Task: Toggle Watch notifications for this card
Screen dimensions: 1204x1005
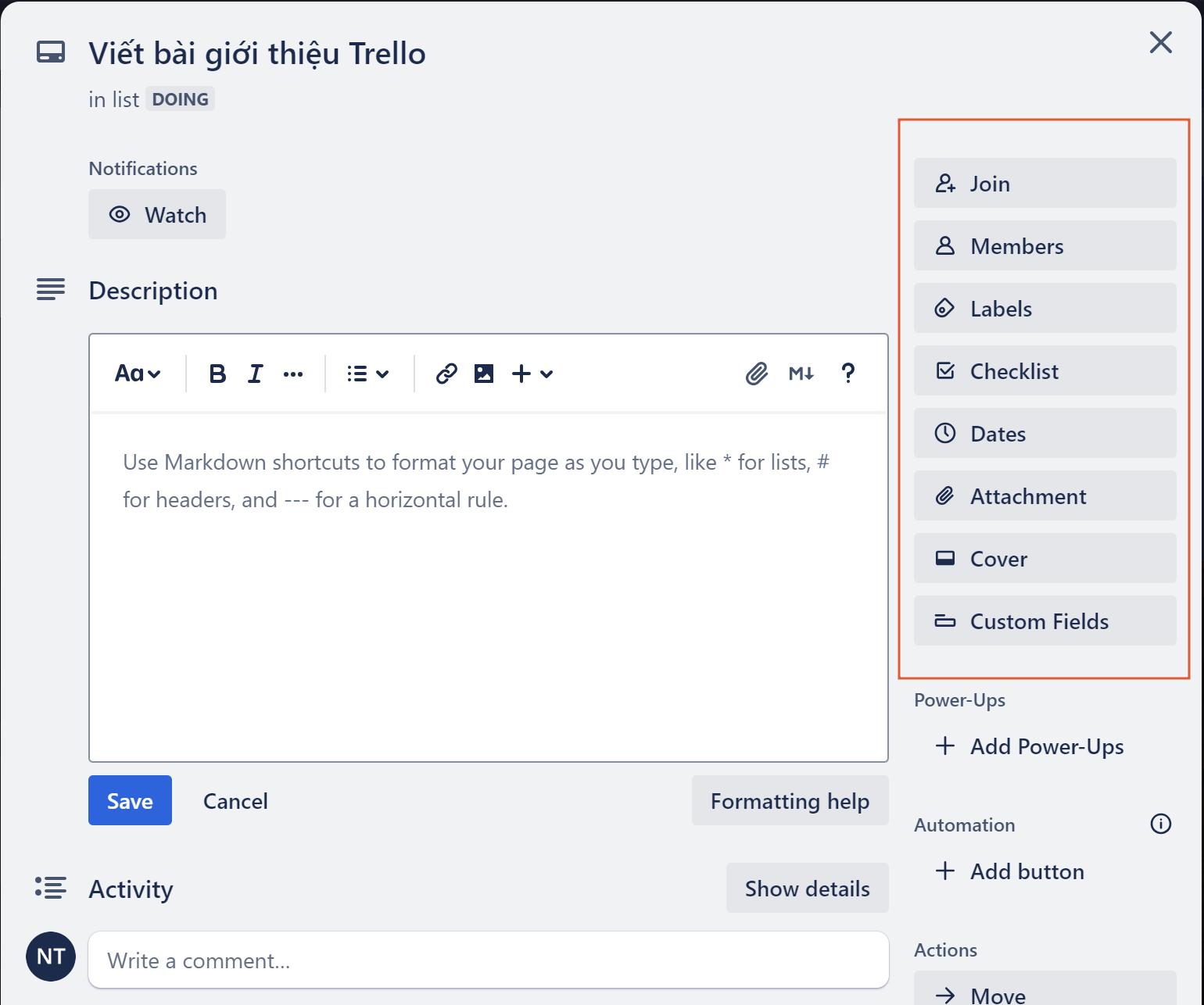Action: (157, 214)
